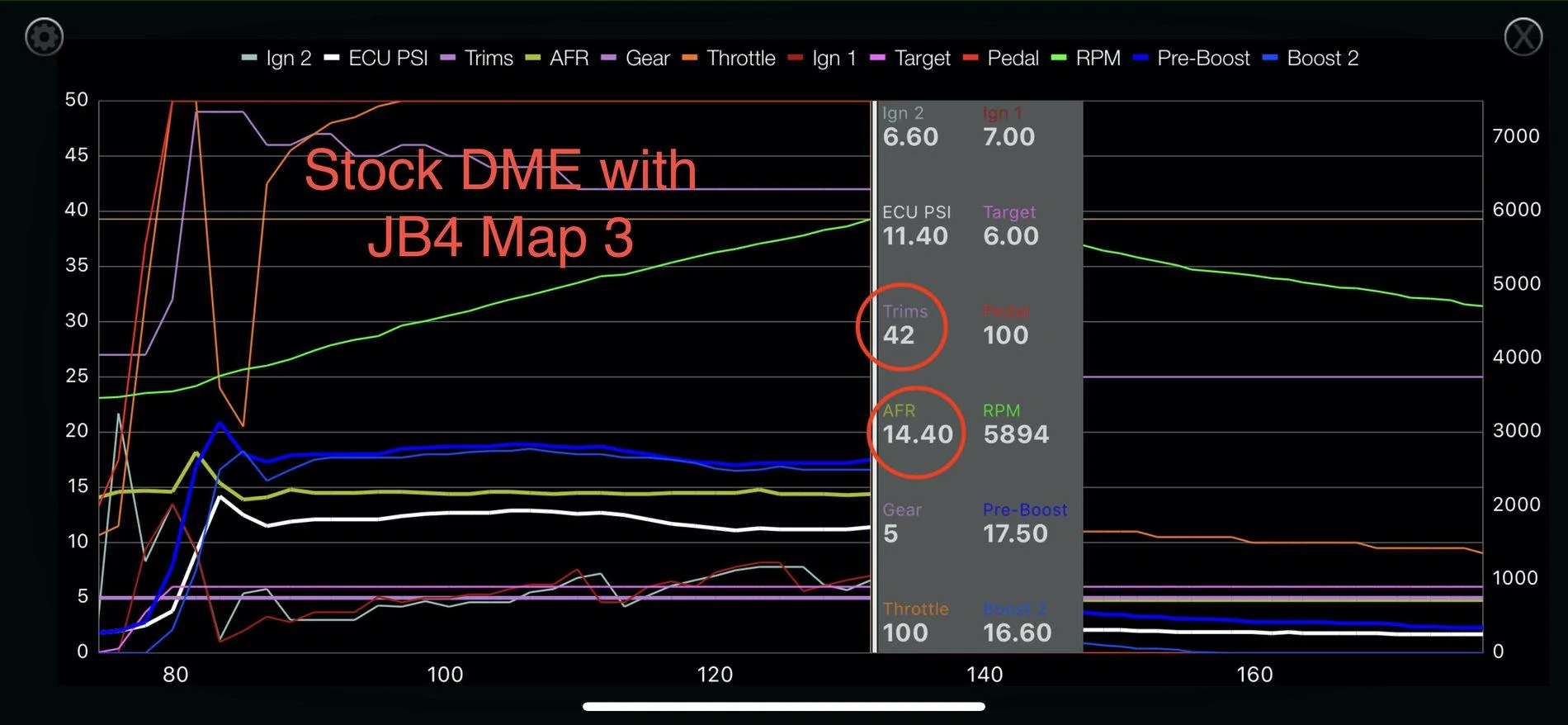Hide the Throttle series from the legend
The image size is (1568, 725).
coord(729,59)
